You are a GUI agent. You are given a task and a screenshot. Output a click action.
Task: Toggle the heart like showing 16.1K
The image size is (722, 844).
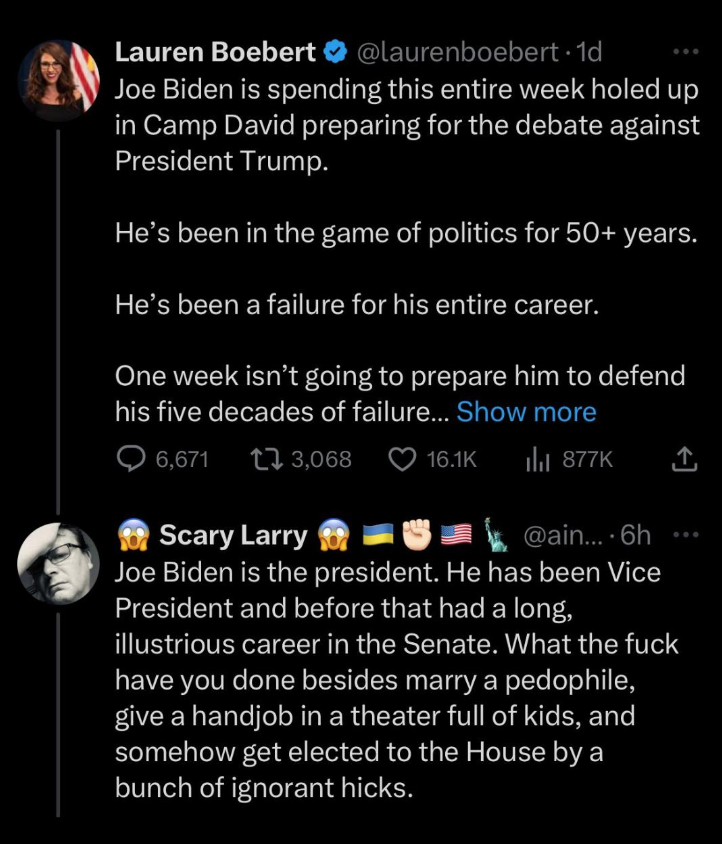pyautogui.click(x=401, y=459)
